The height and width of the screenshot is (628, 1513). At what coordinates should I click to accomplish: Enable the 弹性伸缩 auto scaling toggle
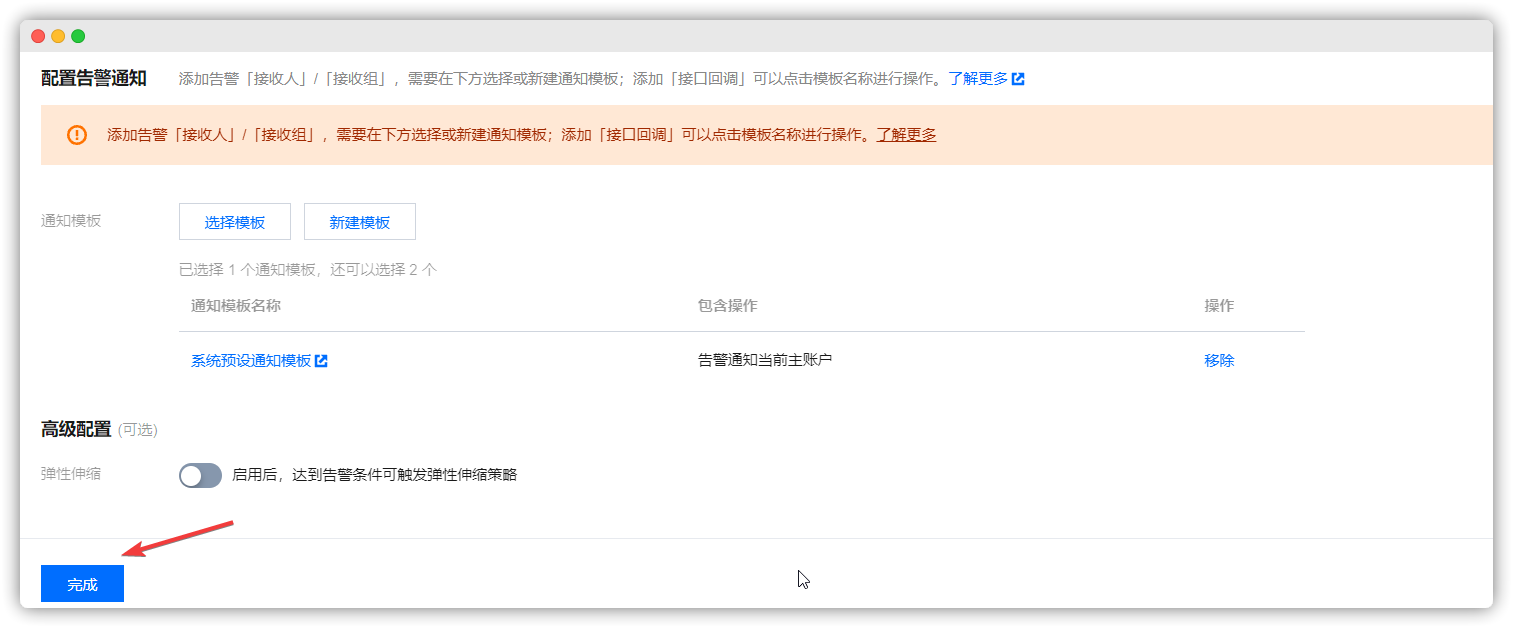200,475
